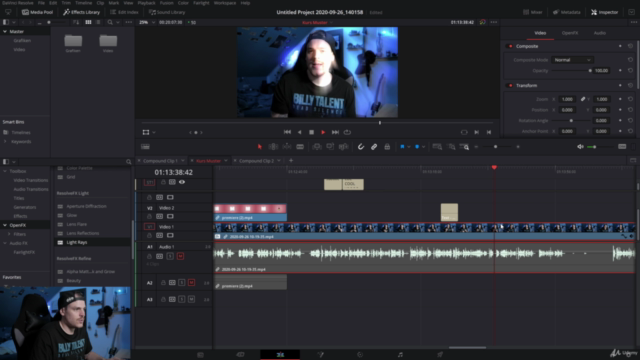The height and width of the screenshot is (360, 640).
Task: Select the Light Rays effect
Action: point(77,242)
